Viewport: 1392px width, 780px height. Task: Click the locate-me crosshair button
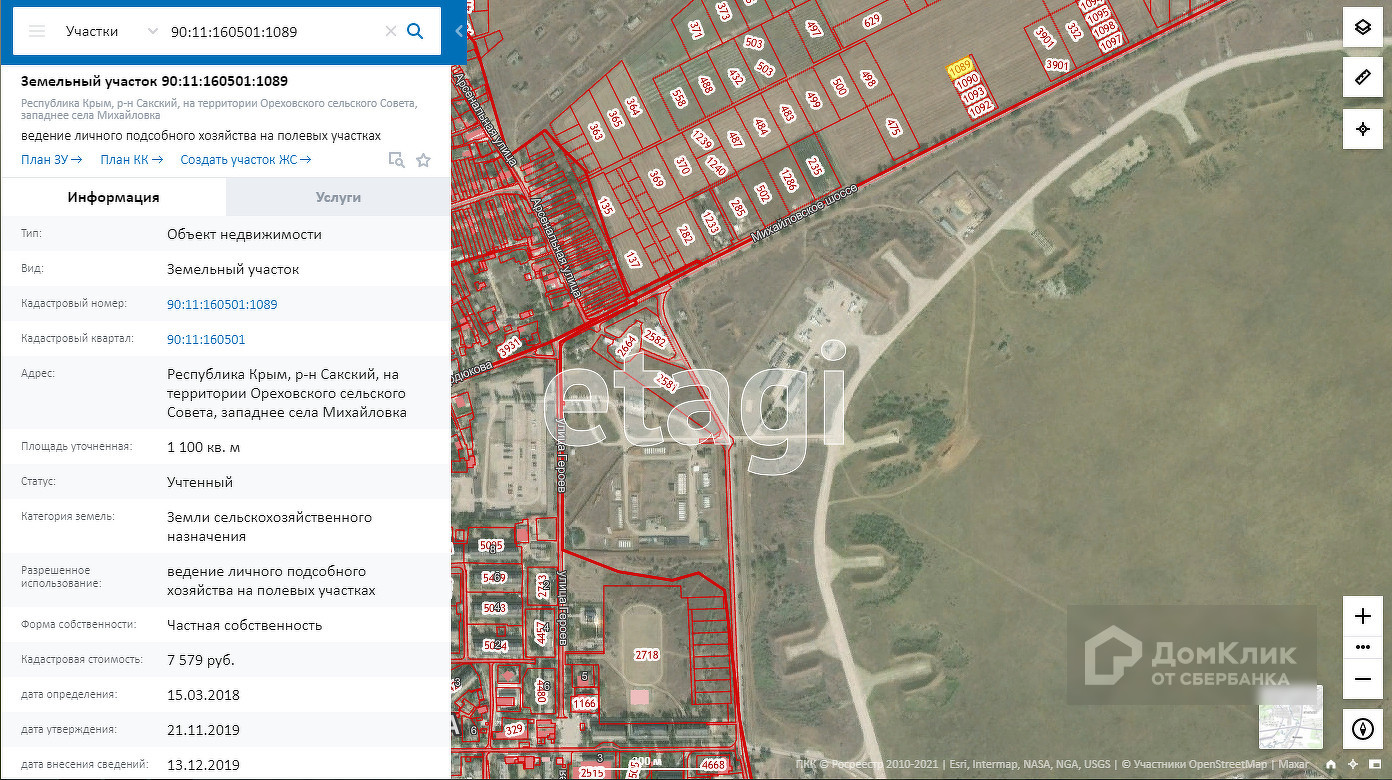click(x=1362, y=129)
